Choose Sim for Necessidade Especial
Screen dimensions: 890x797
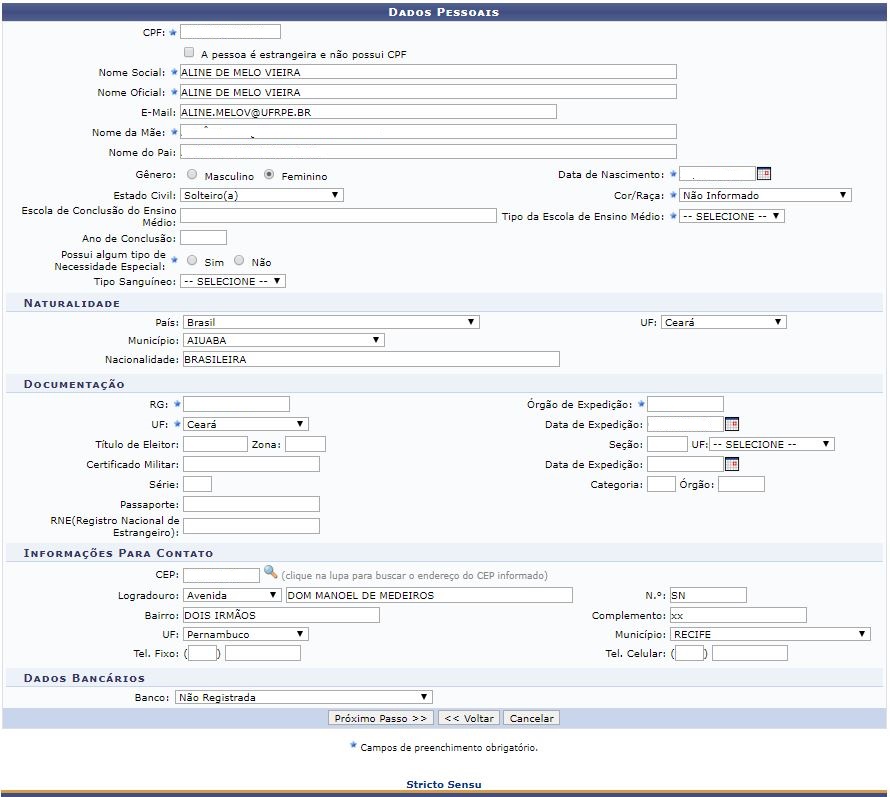tap(192, 260)
